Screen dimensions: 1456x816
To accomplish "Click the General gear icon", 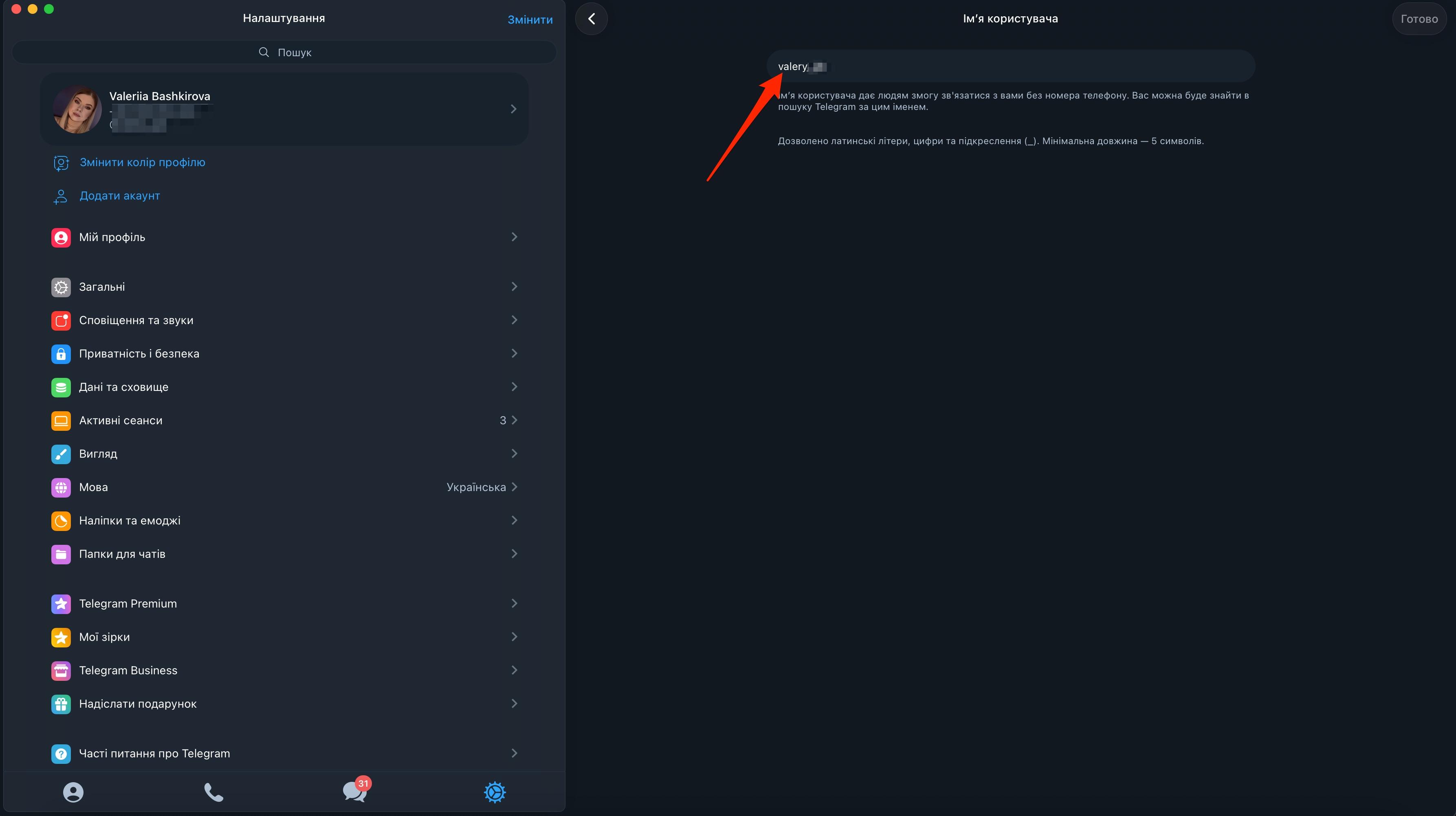I will 61,287.
